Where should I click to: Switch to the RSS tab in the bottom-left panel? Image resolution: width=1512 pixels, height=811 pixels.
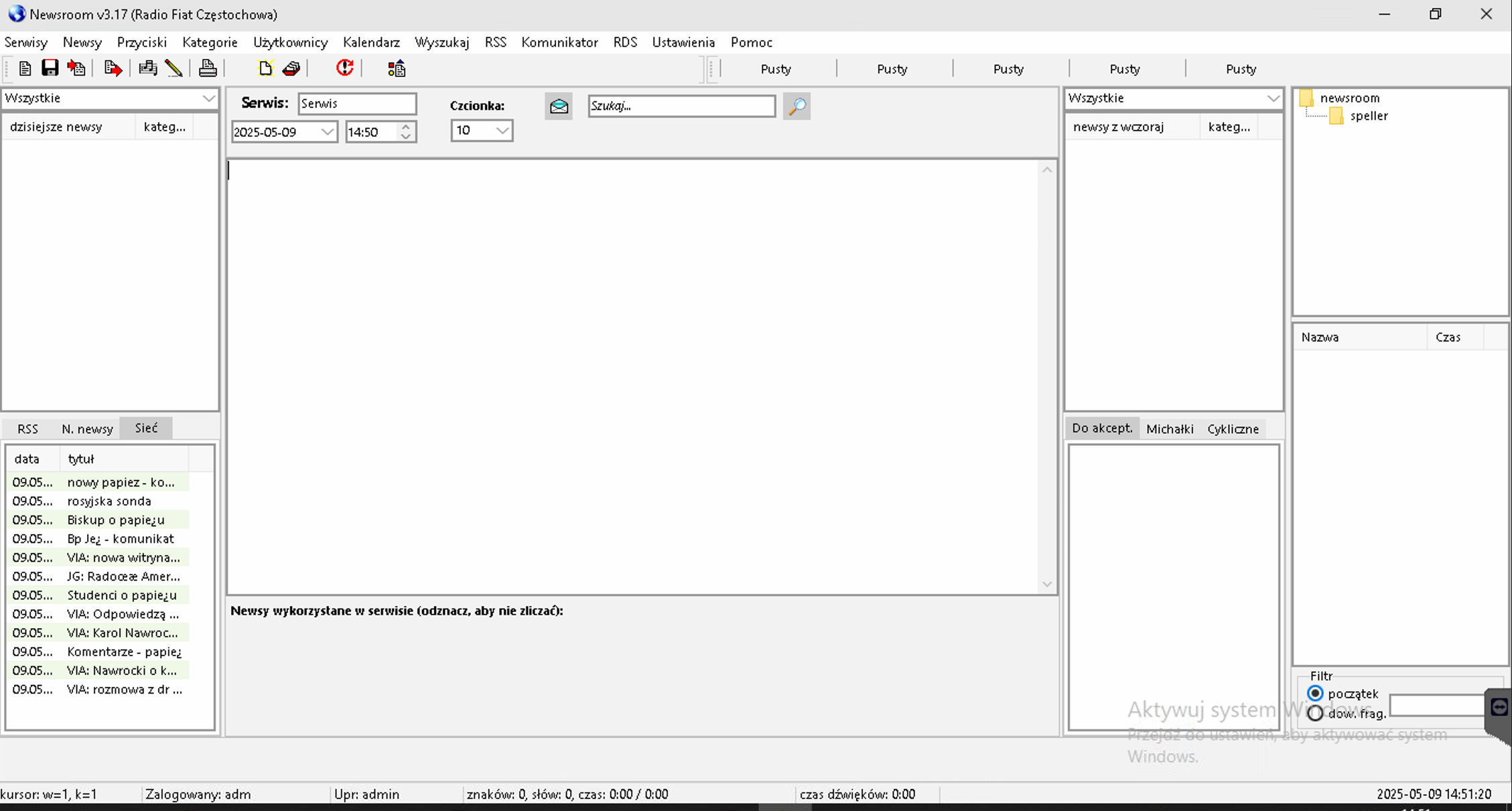click(27, 429)
